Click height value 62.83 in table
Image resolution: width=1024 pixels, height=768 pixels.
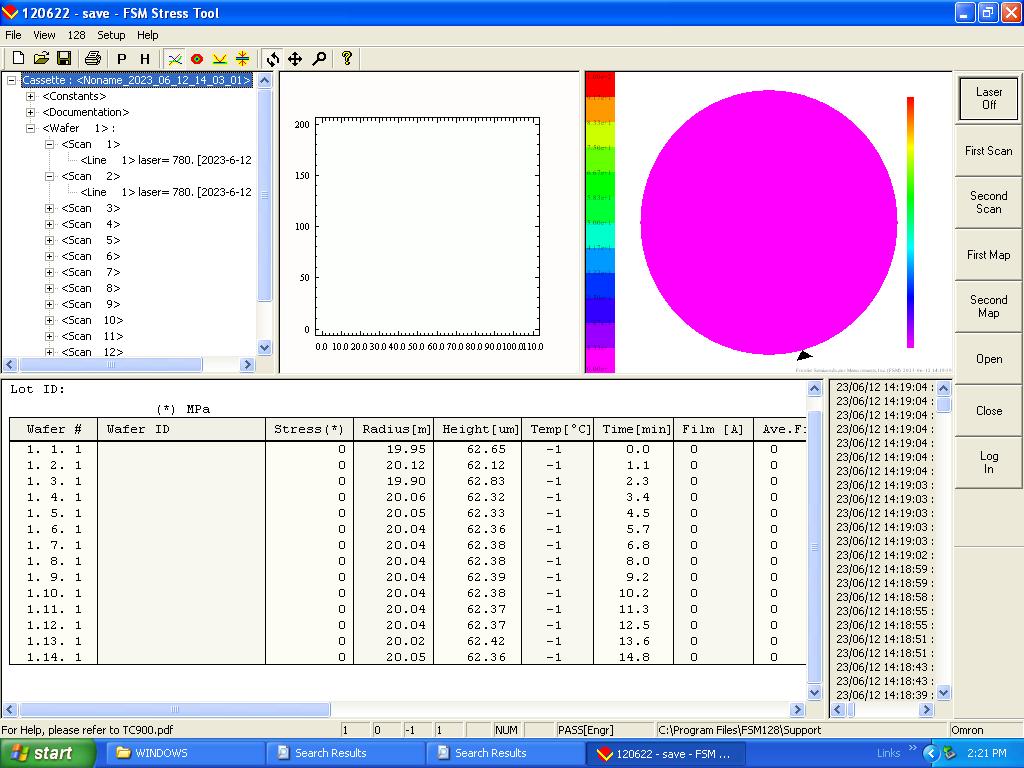point(486,481)
